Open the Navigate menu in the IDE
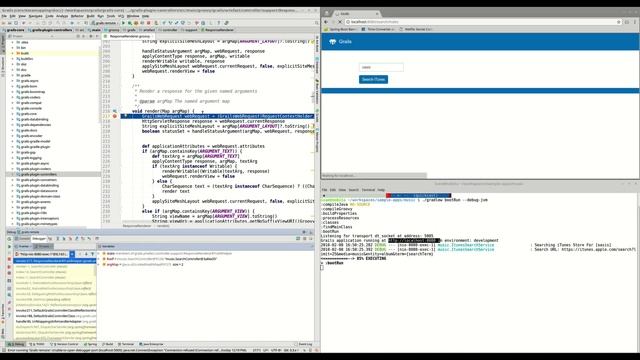Screen dimensions: 640x360 pos(35,16)
